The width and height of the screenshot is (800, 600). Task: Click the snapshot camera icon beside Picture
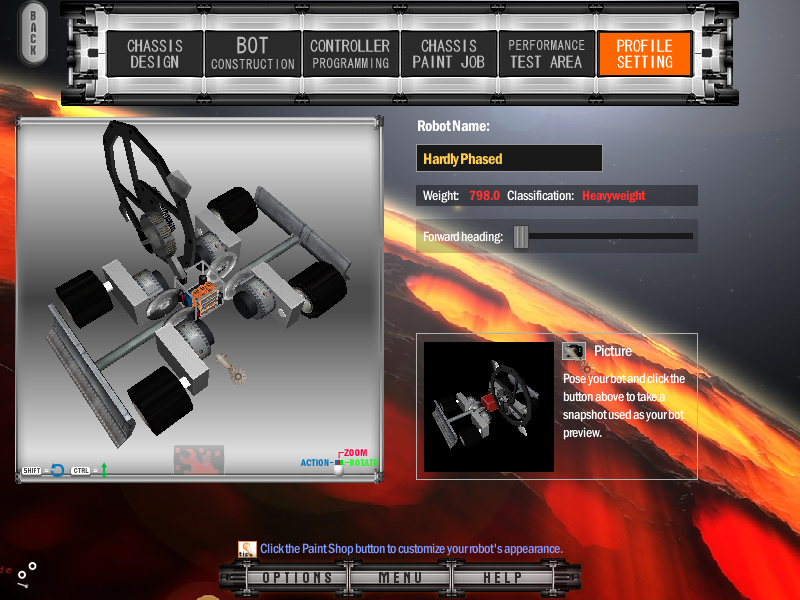[573, 351]
